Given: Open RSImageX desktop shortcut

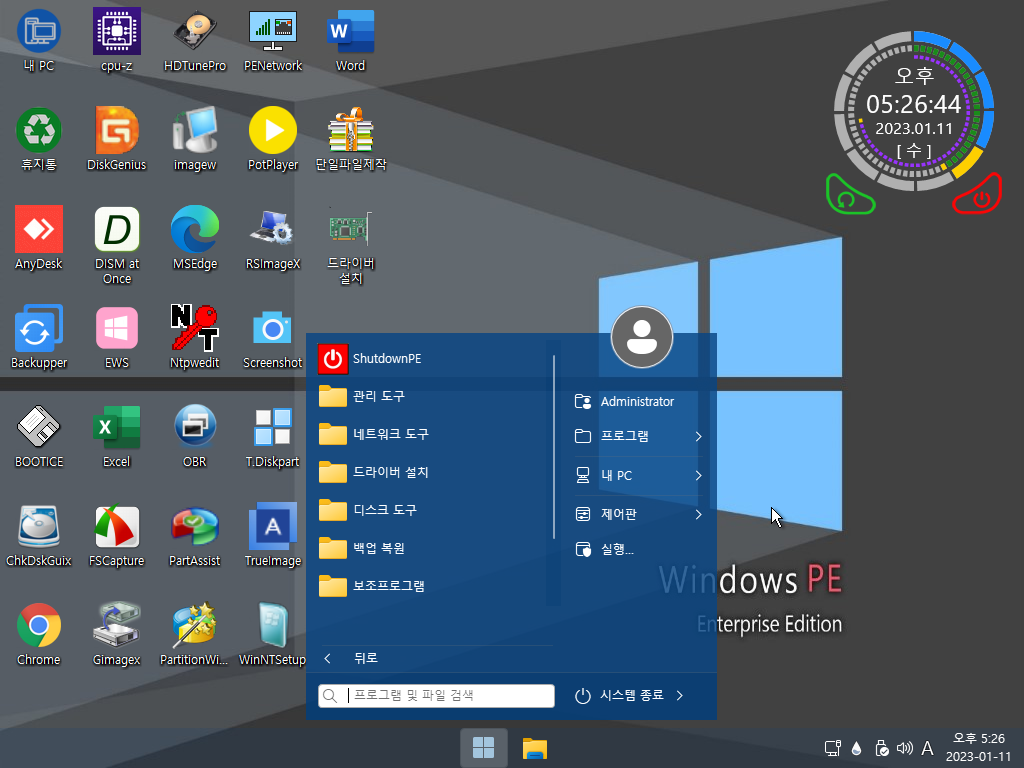Looking at the screenshot, I should click(x=272, y=238).
